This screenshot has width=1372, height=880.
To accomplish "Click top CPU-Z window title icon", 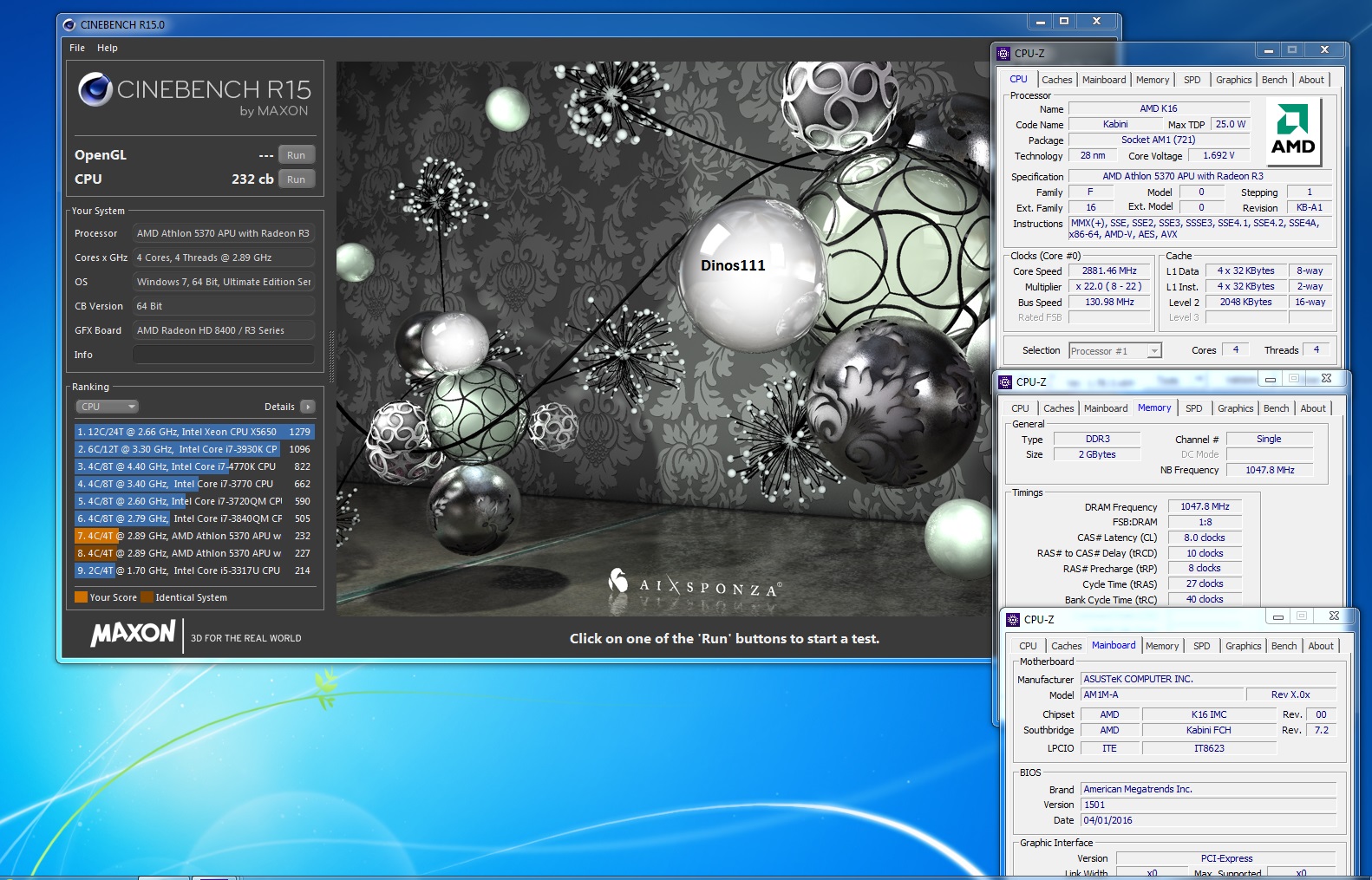I will 1003,53.
